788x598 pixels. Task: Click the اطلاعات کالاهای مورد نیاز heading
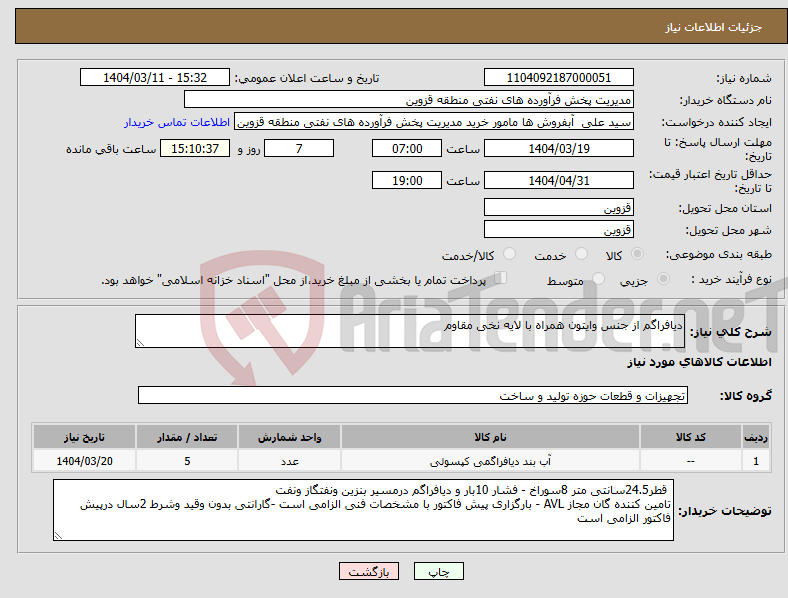click(699, 362)
